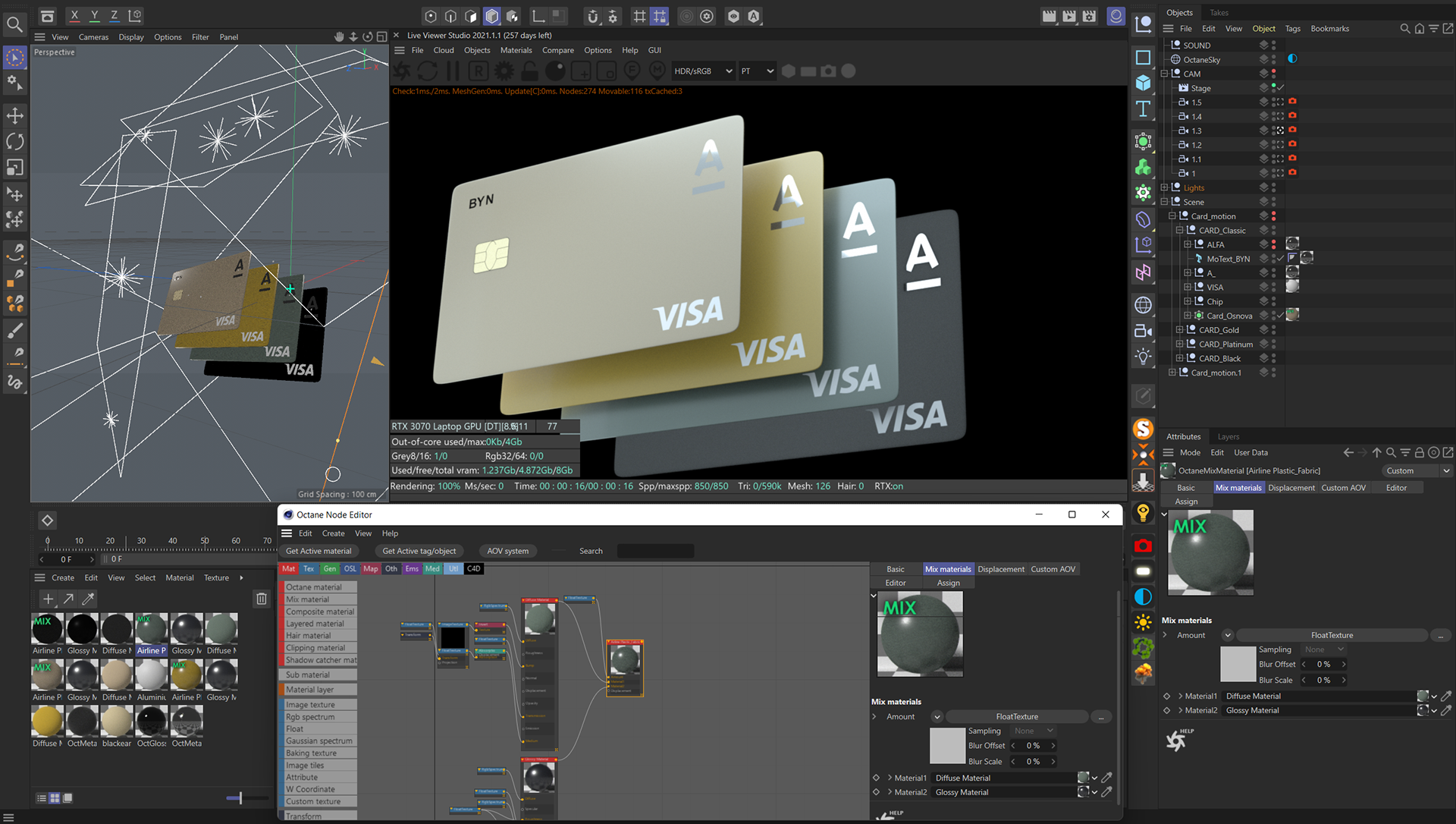The width and height of the screenshot is (1456, 824).
Task: Click the trash delete icon in Material manager
Action: click(x=262, y=599)
